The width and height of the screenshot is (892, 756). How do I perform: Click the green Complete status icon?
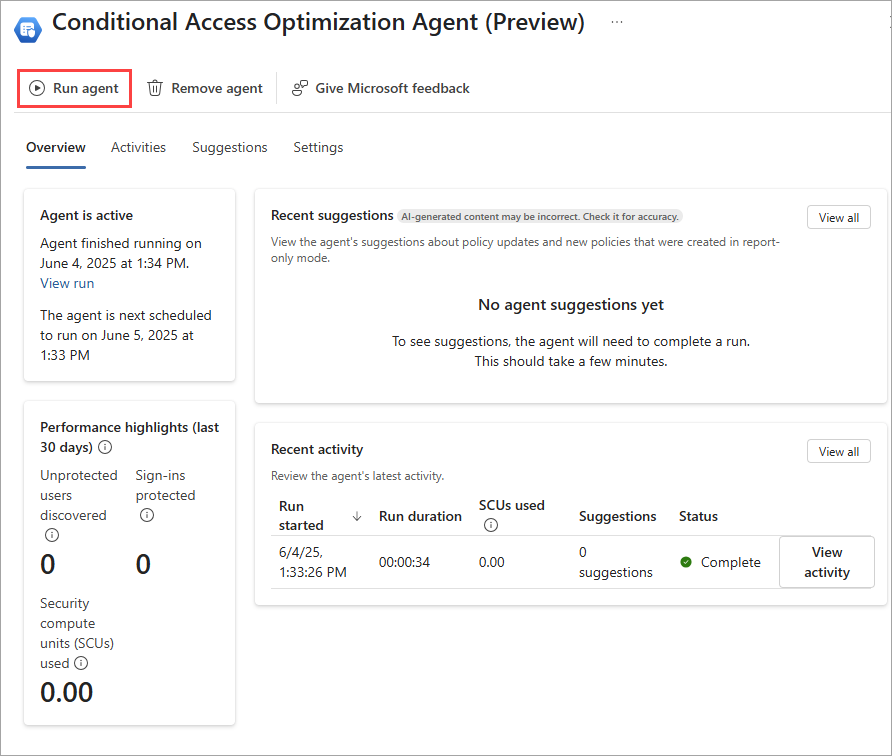tap(686, 562)
